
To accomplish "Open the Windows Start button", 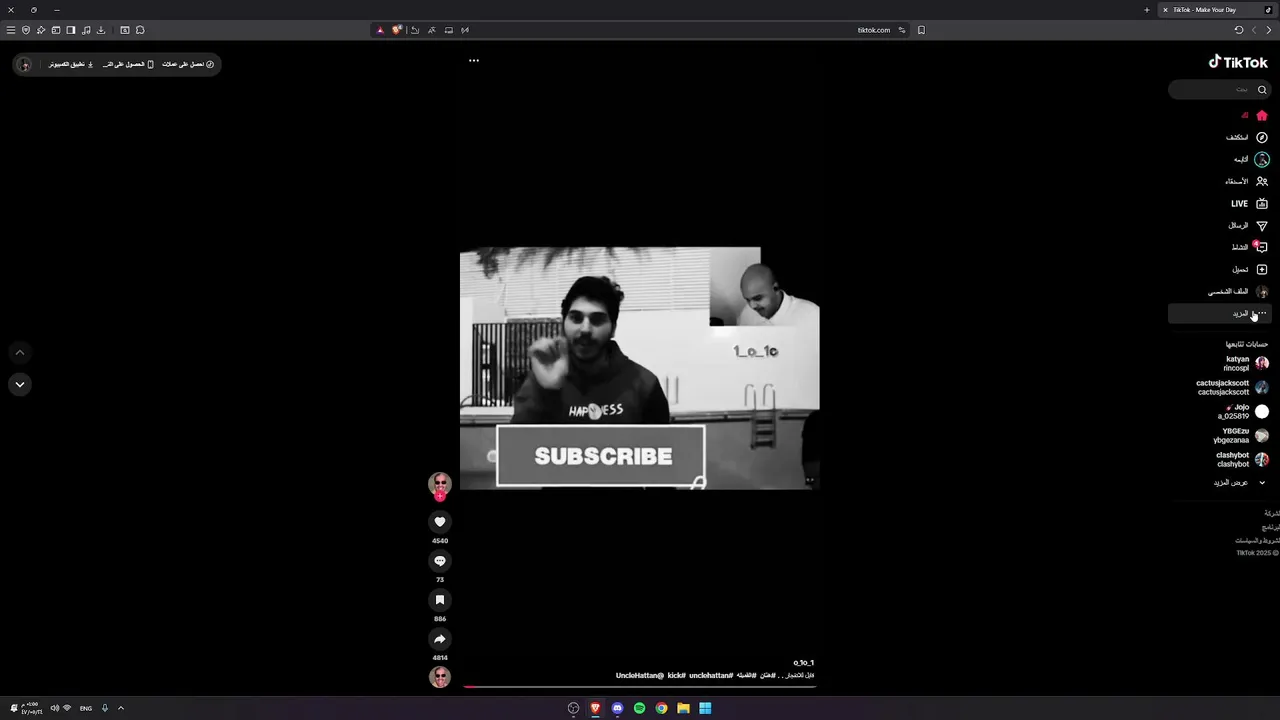I will click(x=705, y=708).
